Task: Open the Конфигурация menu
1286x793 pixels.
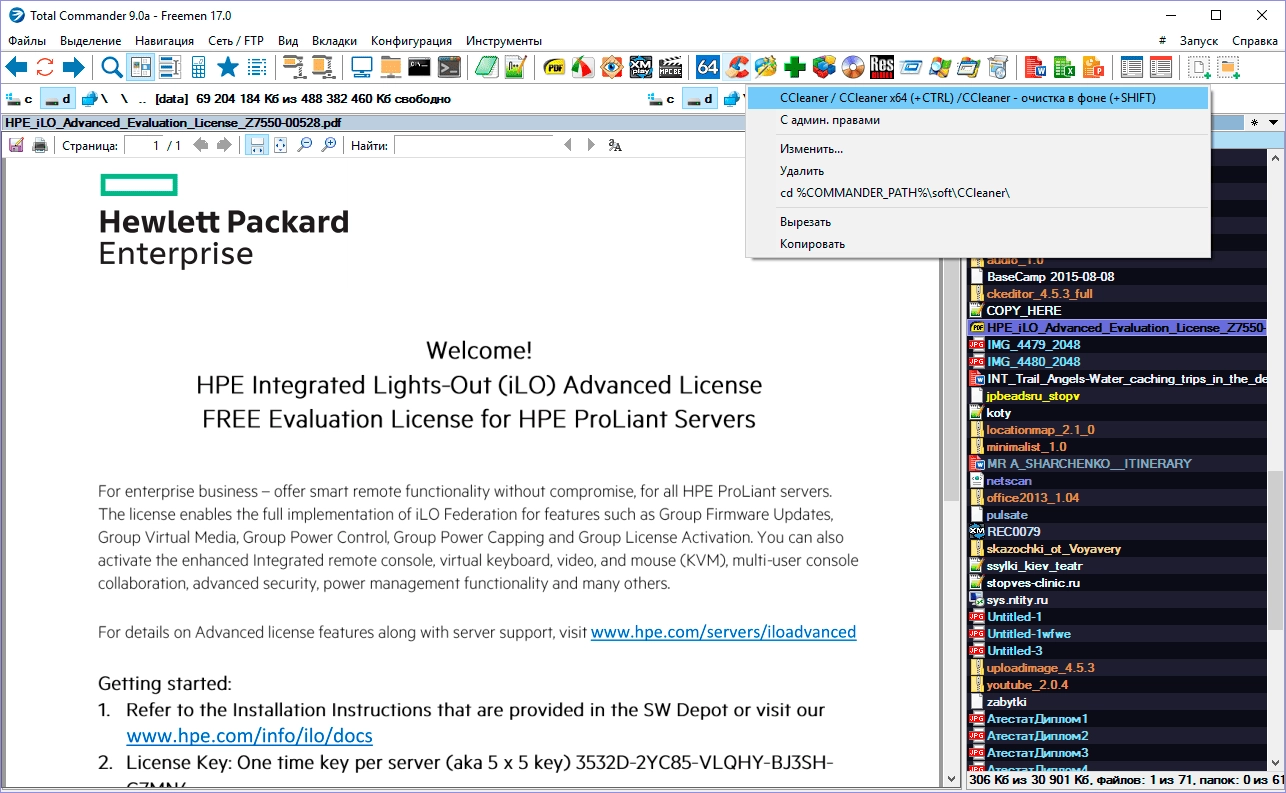Action: pos(411,41)
